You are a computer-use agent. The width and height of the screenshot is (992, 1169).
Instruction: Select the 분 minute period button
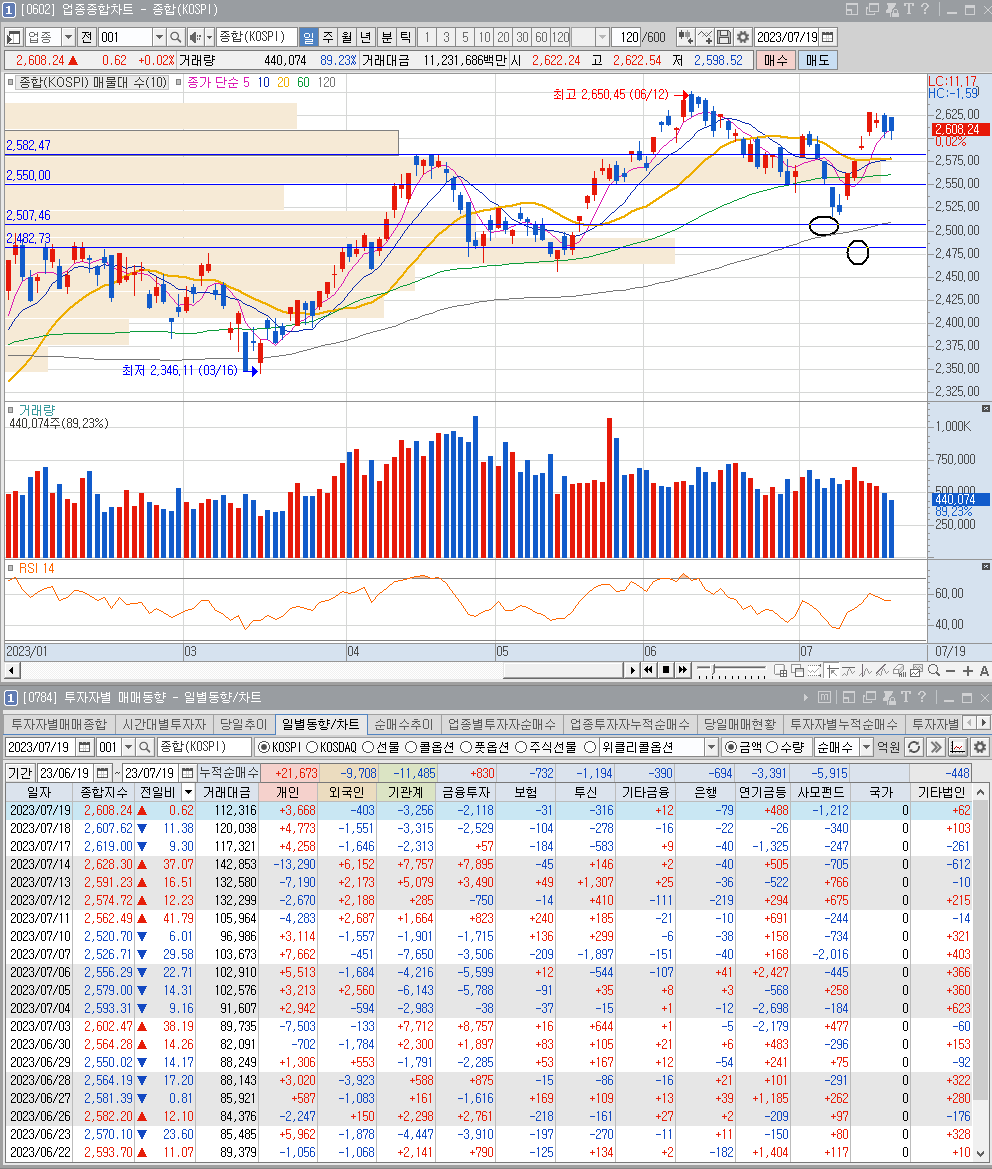[386, 37]
